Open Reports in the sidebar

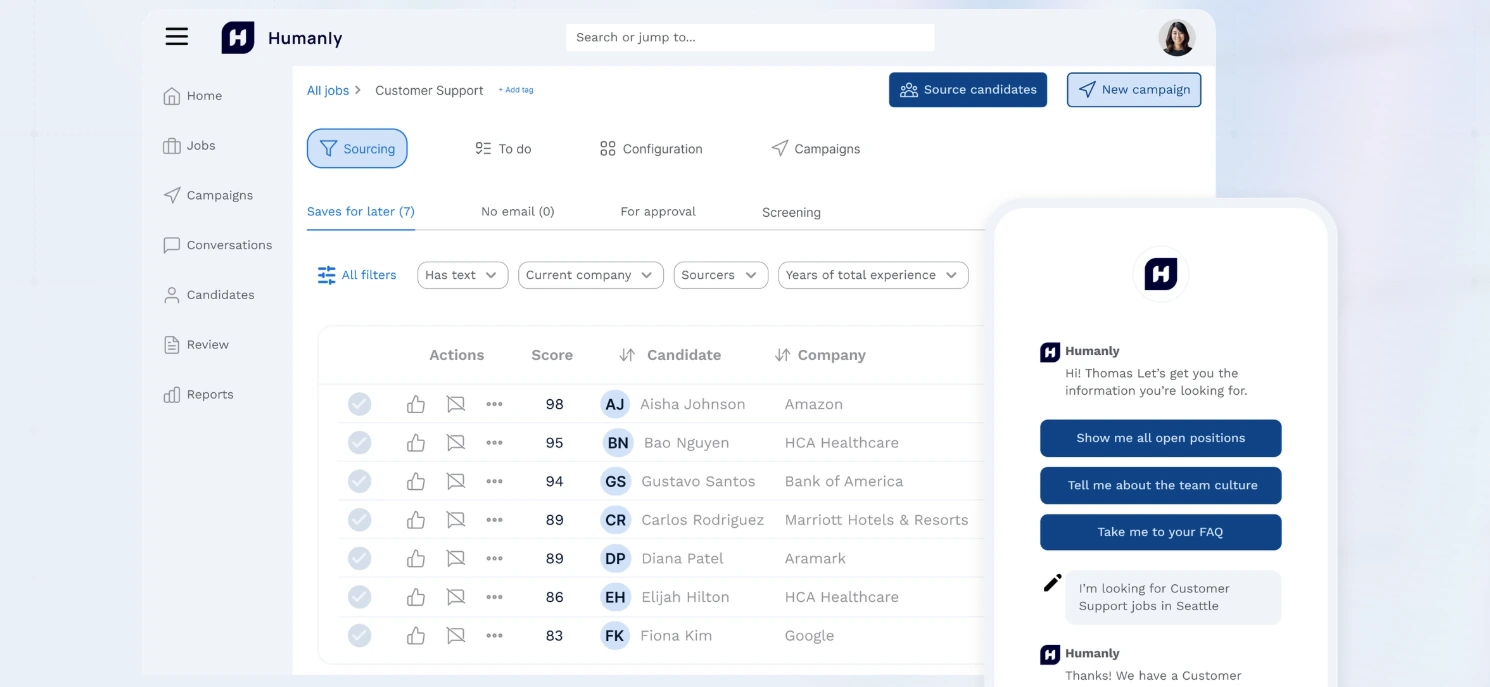[x=198, y=395]
